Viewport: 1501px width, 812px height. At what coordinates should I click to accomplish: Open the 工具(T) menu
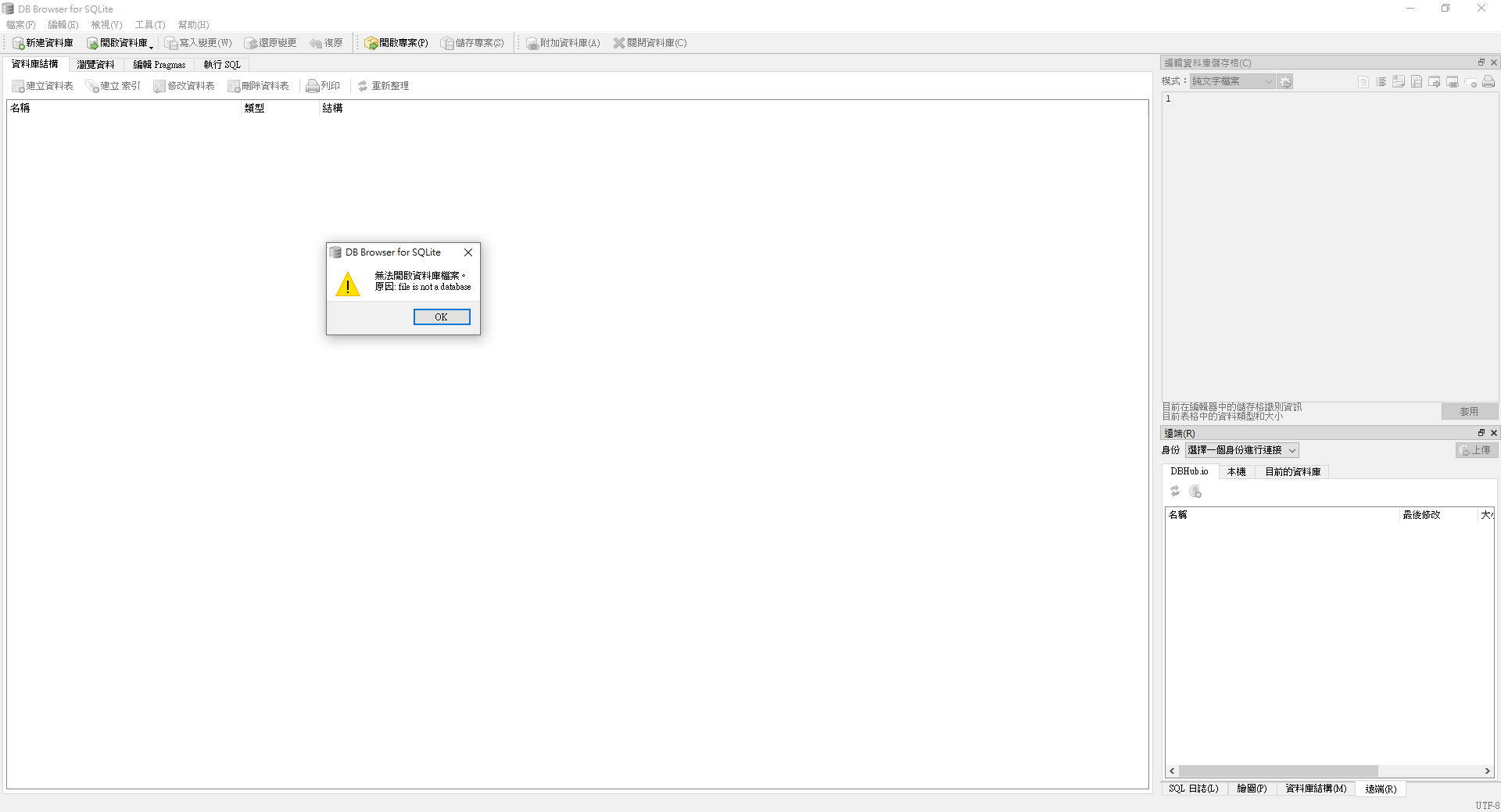pos(149,25)
